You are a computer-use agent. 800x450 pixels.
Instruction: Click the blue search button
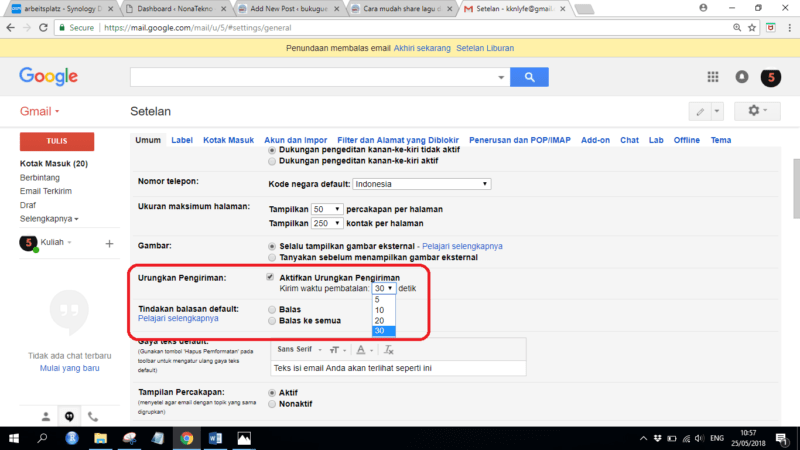click(529, 77)
